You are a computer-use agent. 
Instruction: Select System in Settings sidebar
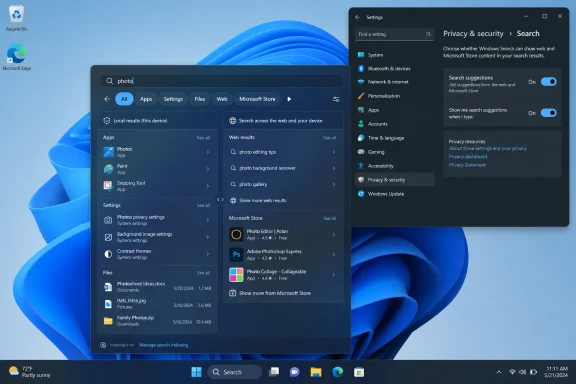[395, 55]
